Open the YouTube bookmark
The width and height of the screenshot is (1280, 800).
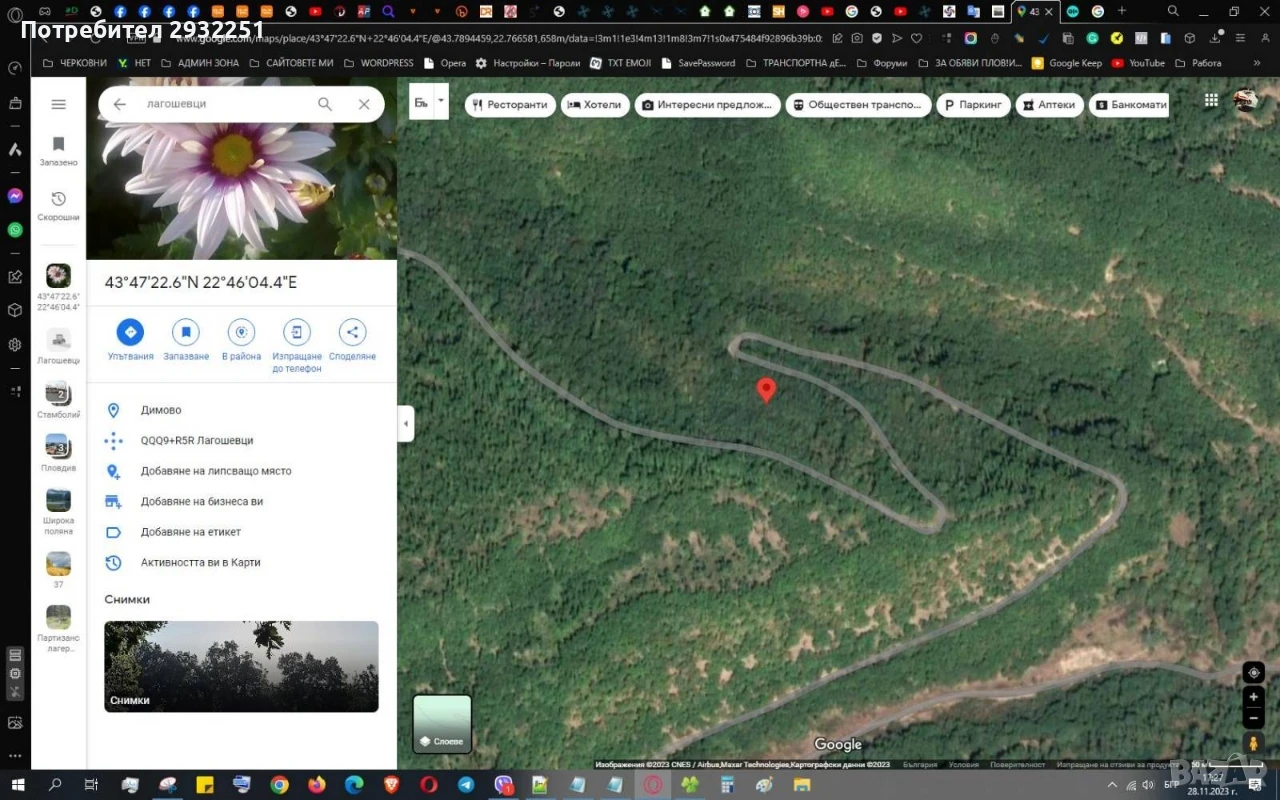point(1138,63)
